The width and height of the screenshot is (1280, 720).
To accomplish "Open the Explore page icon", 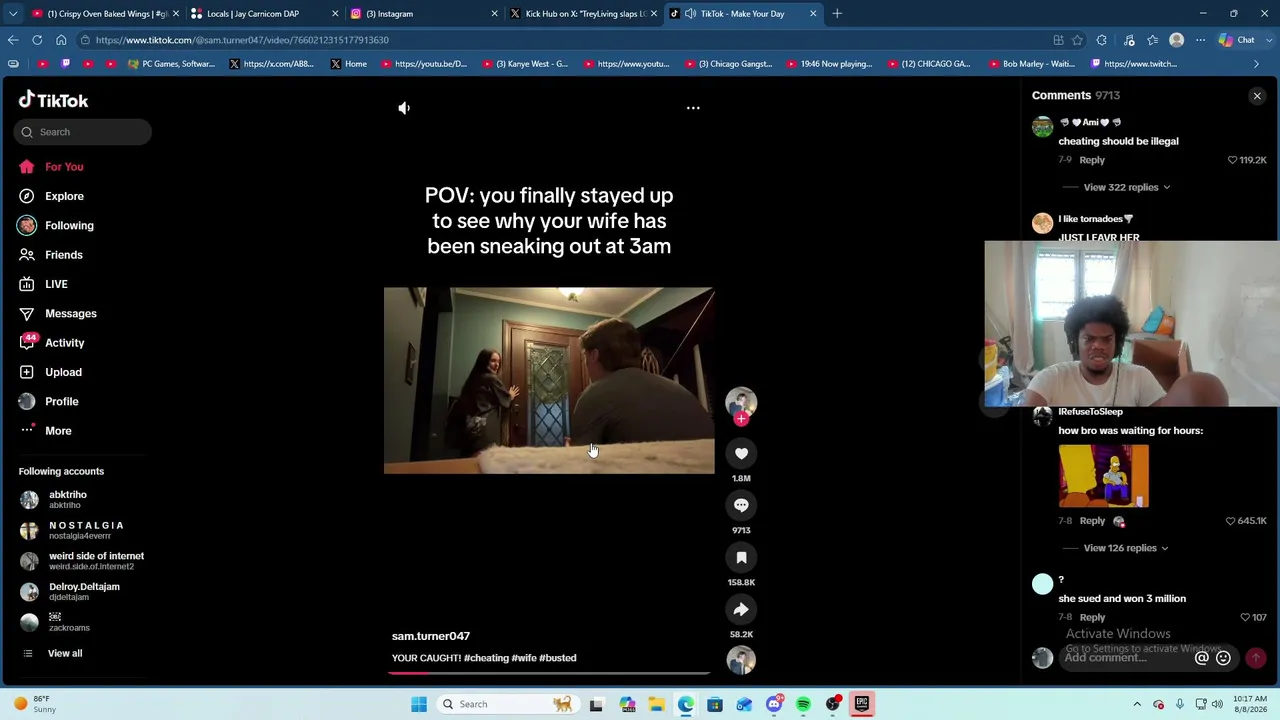I will (x=27, y=196).
